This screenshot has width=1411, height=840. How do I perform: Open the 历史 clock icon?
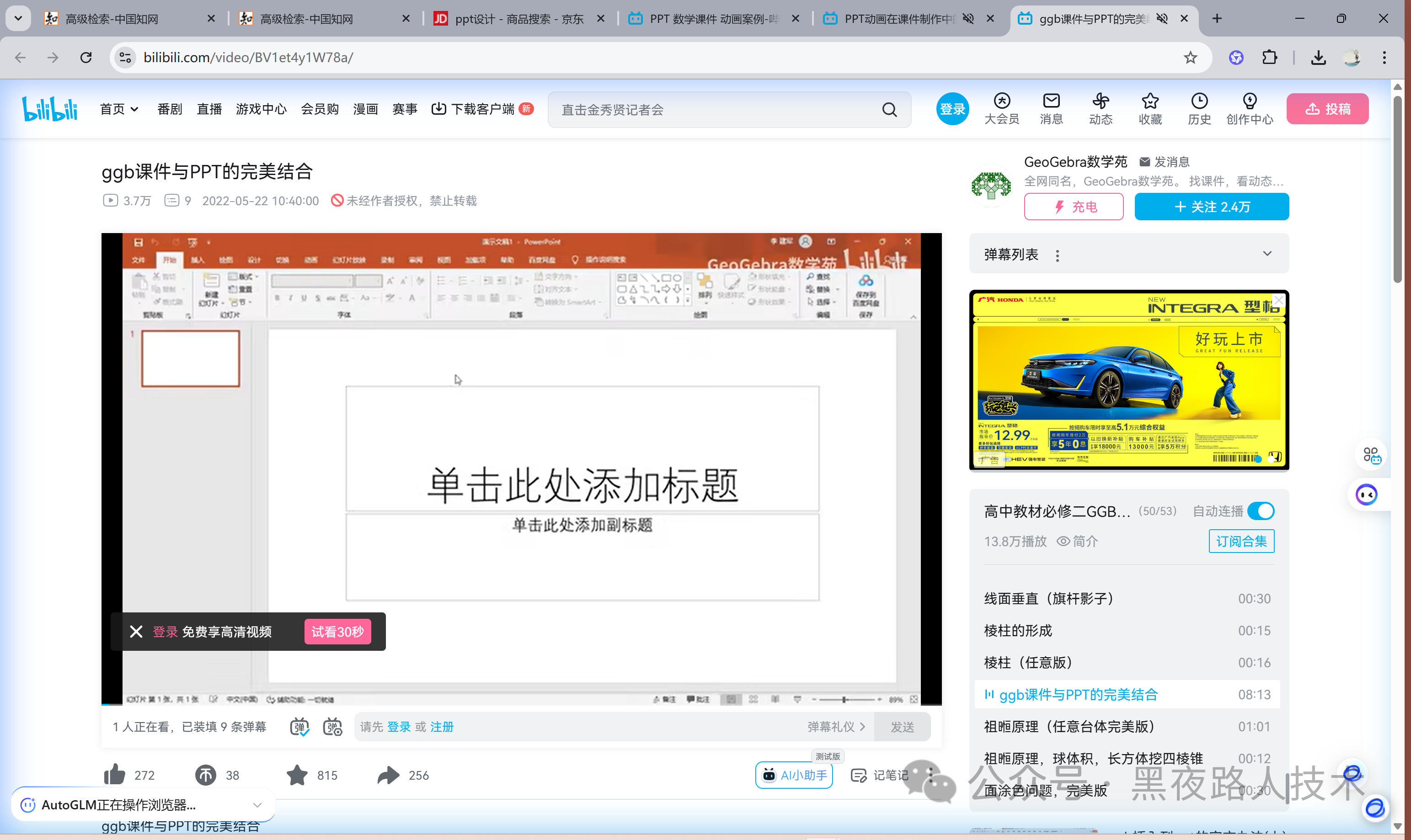pos(1199,101)
